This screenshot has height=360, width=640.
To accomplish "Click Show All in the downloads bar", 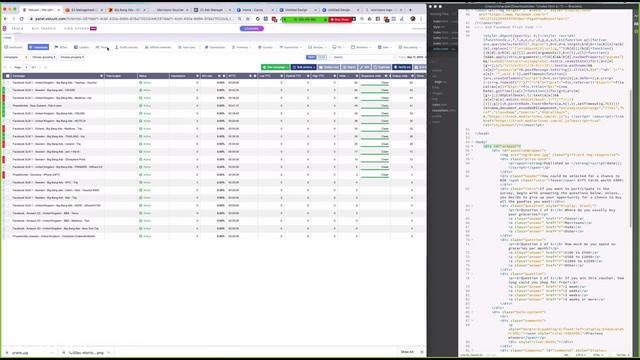I will pyautogui.click(x=407, y=352).
